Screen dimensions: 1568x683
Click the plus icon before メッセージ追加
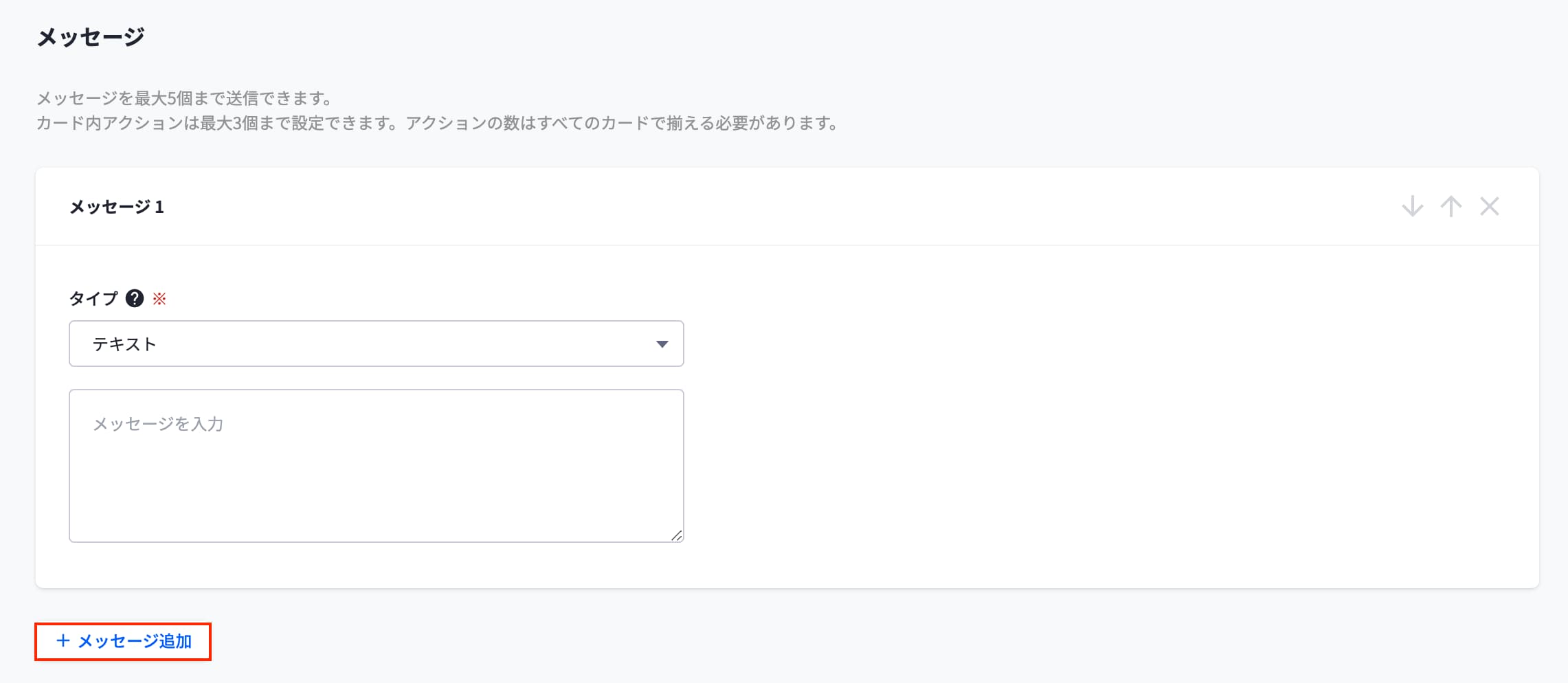(63, 641)
